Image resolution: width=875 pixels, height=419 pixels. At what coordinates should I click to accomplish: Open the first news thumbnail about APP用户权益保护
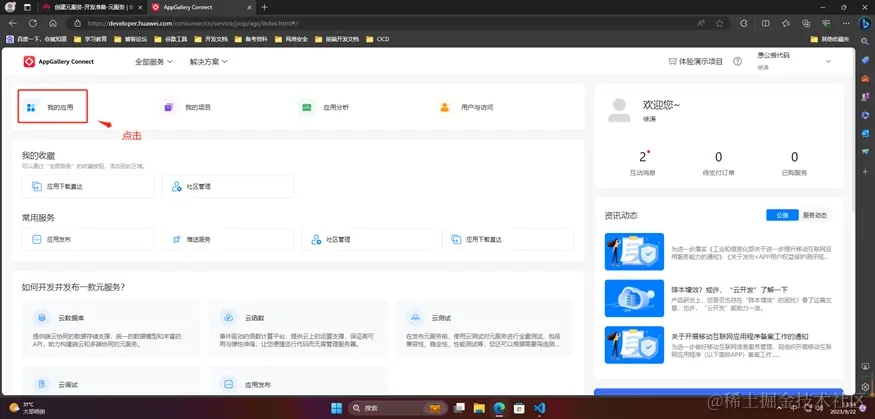coord(634,252)
